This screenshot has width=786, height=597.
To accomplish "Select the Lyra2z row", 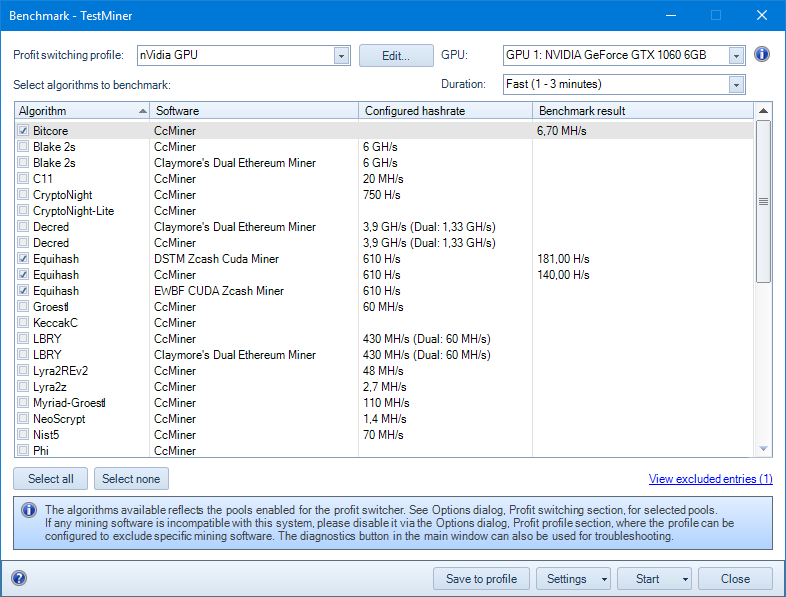I will point(384,386).
